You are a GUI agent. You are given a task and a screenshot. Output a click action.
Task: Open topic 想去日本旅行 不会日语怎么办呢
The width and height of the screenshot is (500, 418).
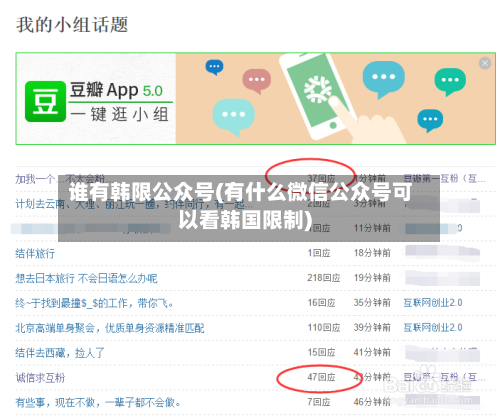tap(86, 278)
